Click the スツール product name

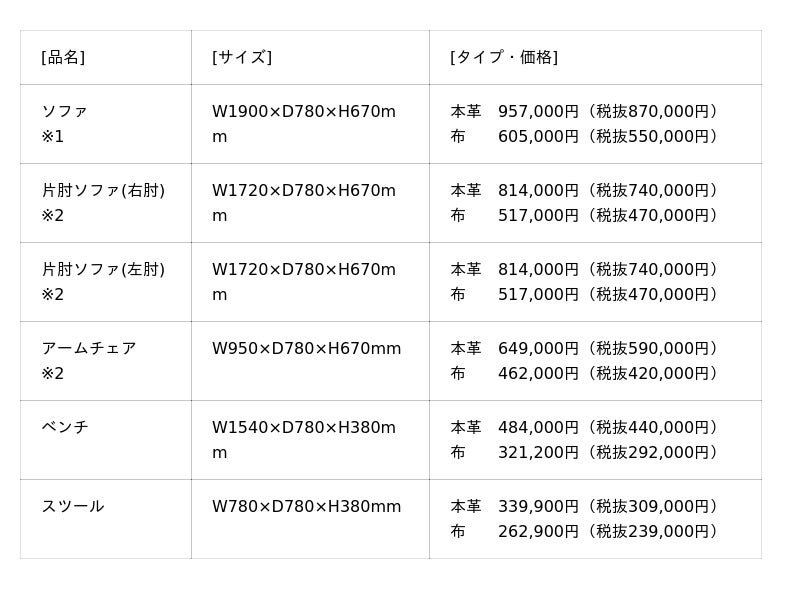tap(73, 507)
